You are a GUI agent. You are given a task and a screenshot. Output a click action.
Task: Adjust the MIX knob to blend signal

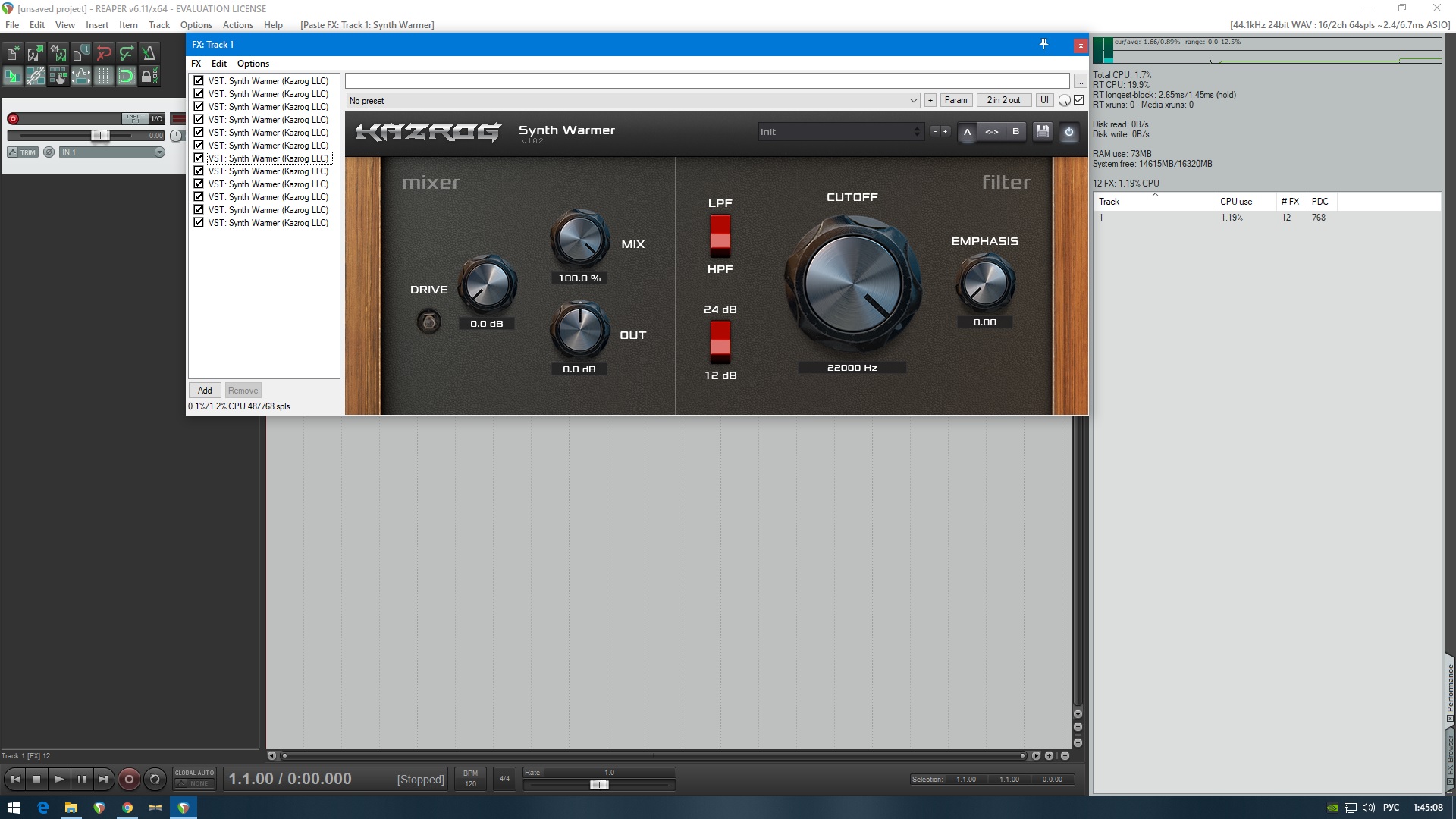click(579, 239)
